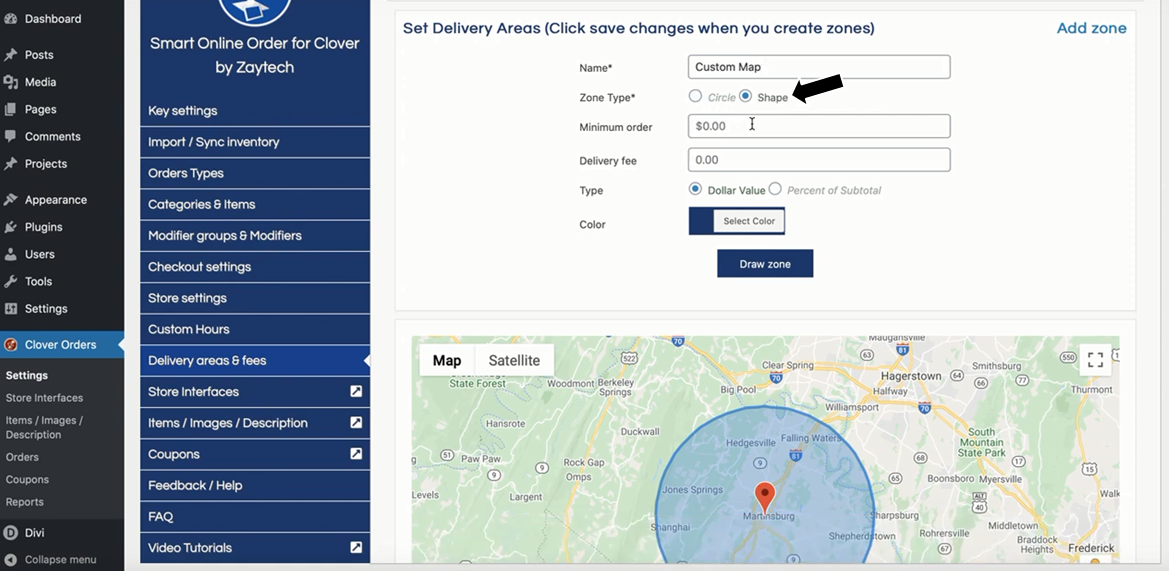Open Store settings section
The image size is (1169, 571).
coord(255,298)
